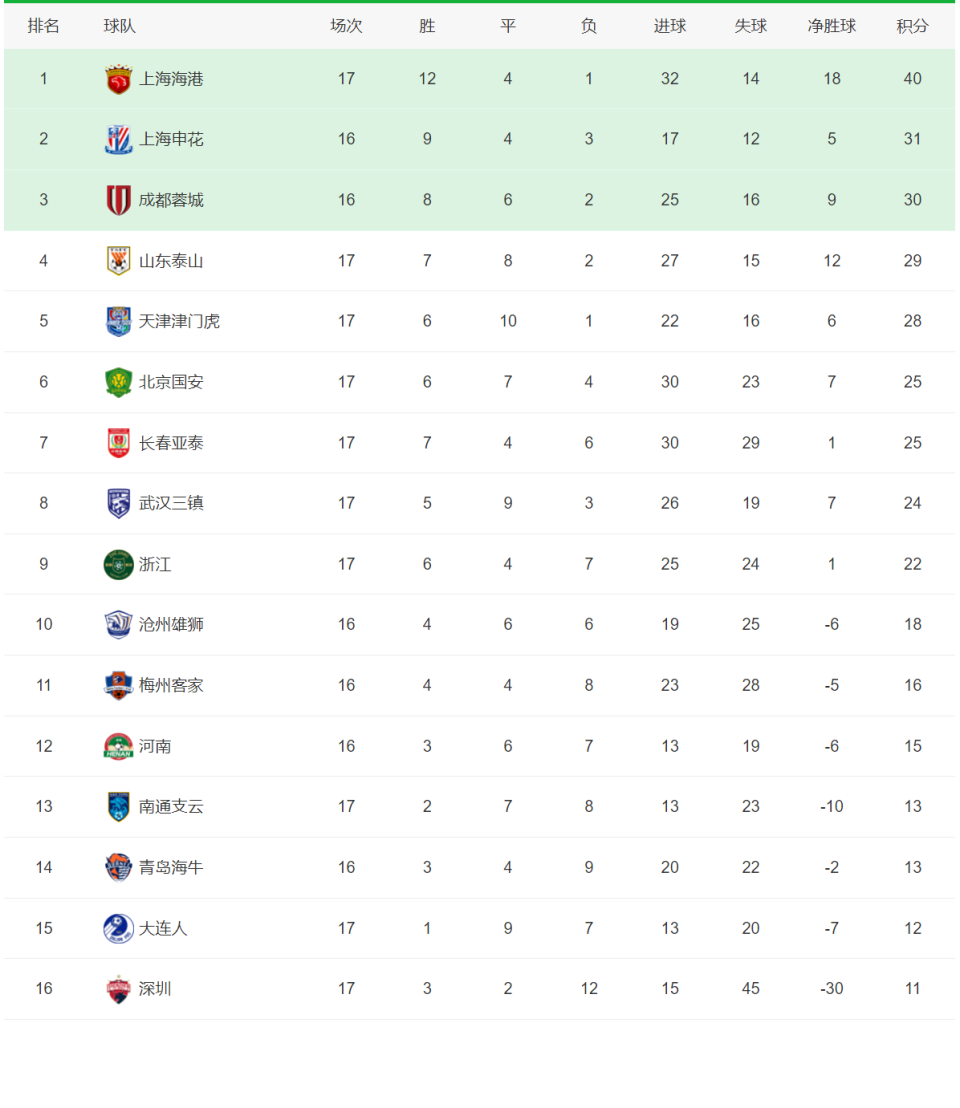Click the 河南 team badge

(x=119, y=746)
